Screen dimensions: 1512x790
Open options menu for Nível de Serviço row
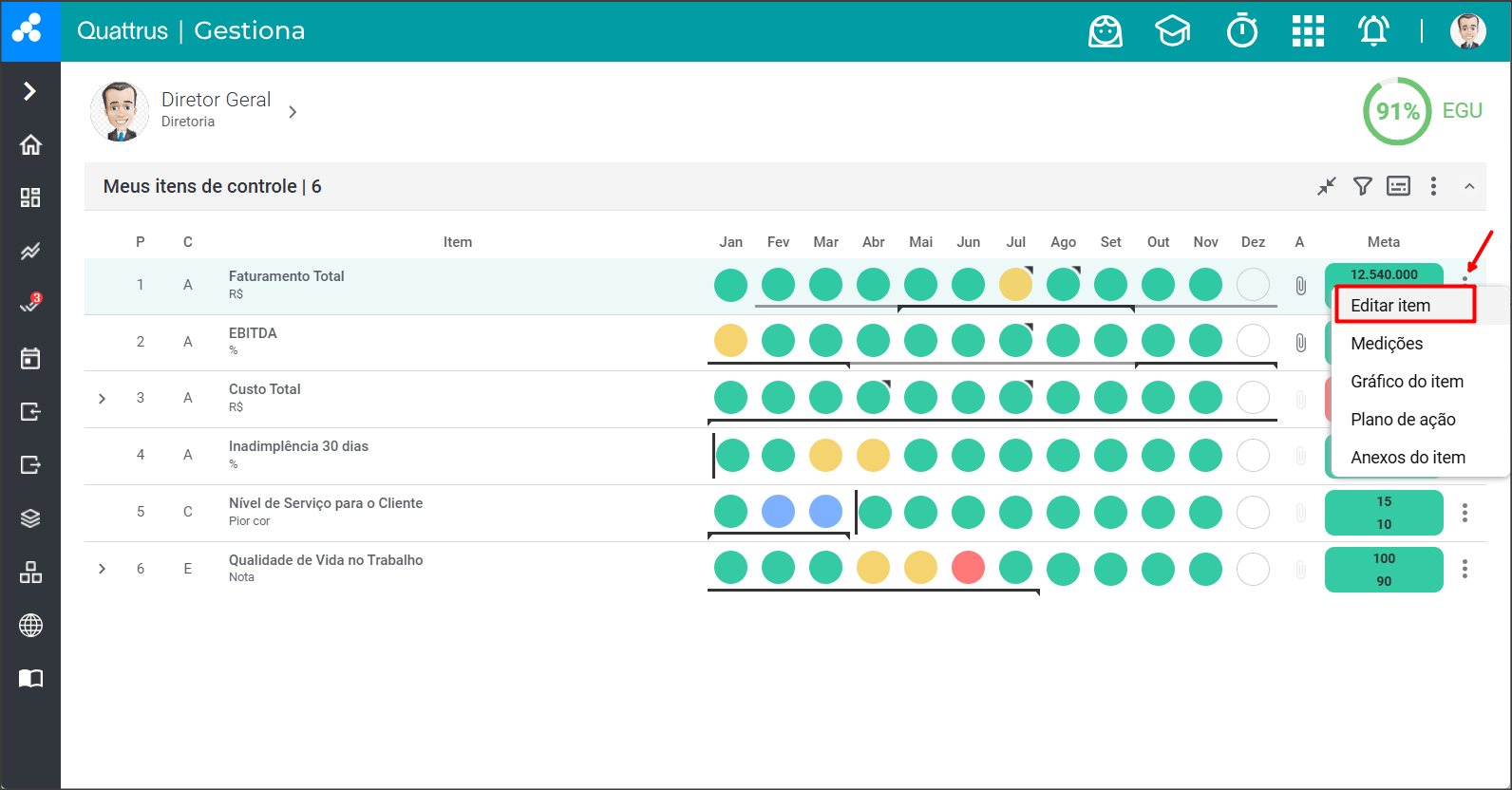(1465, 513)
